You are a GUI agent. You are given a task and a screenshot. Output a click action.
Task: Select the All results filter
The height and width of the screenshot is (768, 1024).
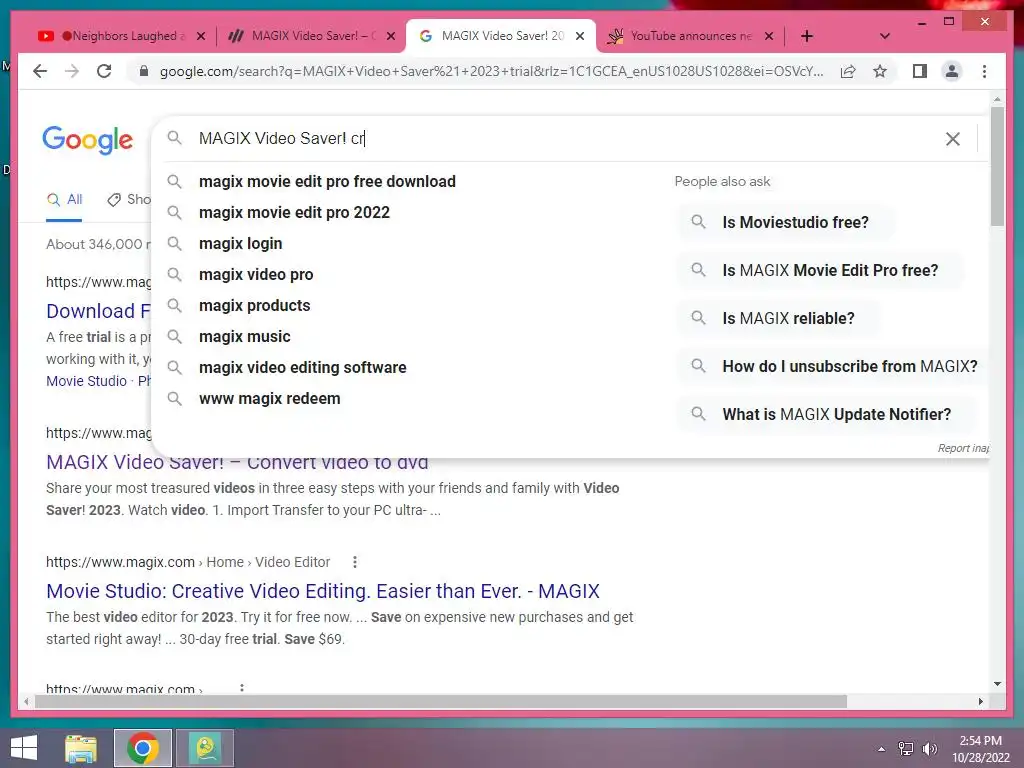tap(65, 200)
